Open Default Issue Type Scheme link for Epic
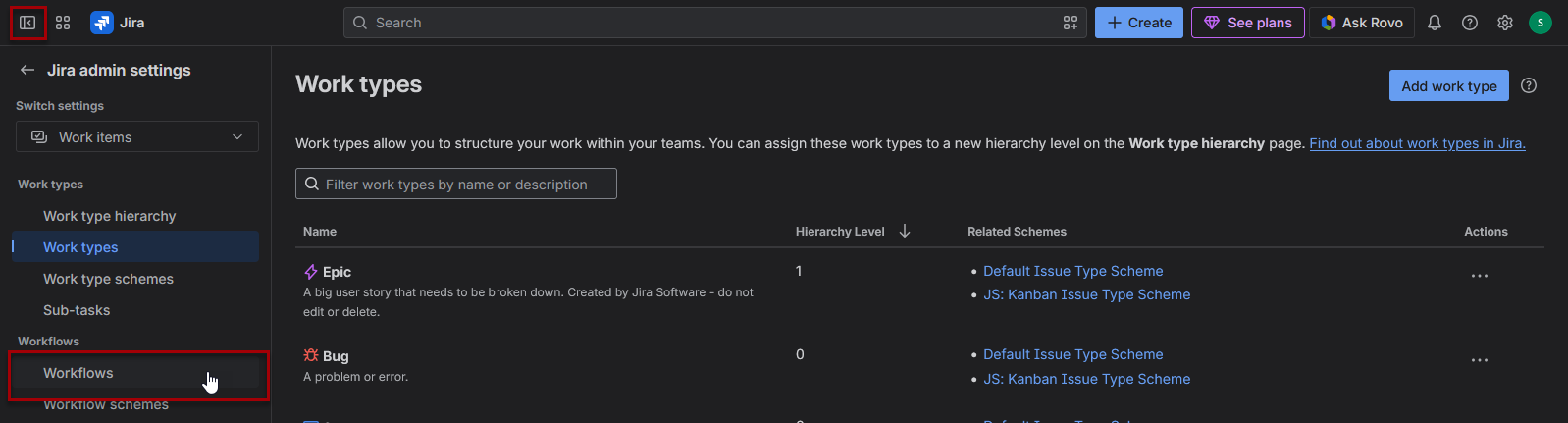This screenshot has width=1568, height=423. pyautogui.click(x=1072, y=271)
